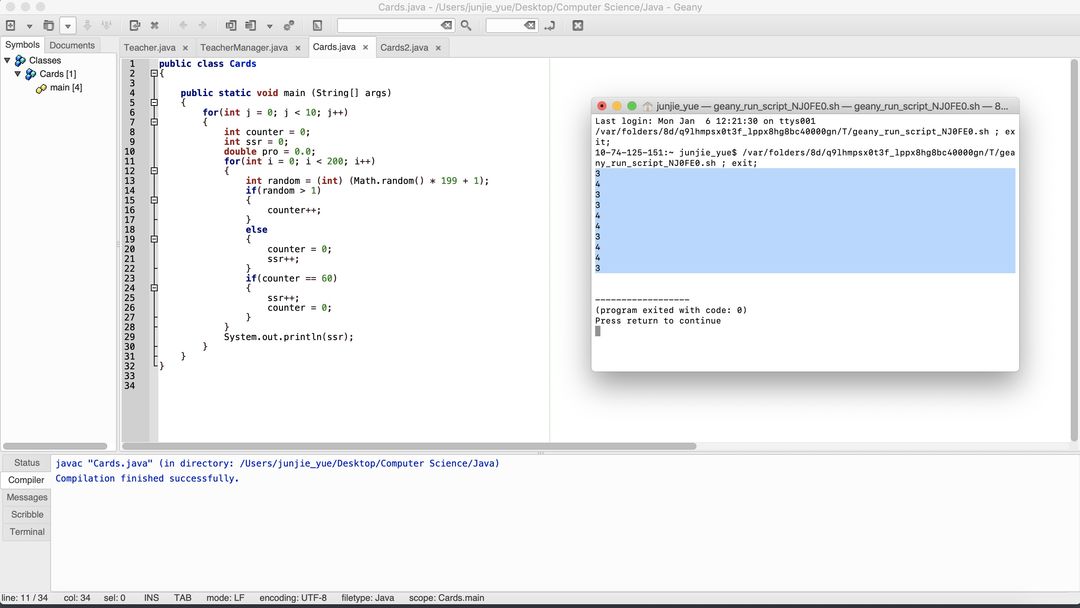
Task: Create a new file with the New toolbar icon
Action: coord(10,25)
